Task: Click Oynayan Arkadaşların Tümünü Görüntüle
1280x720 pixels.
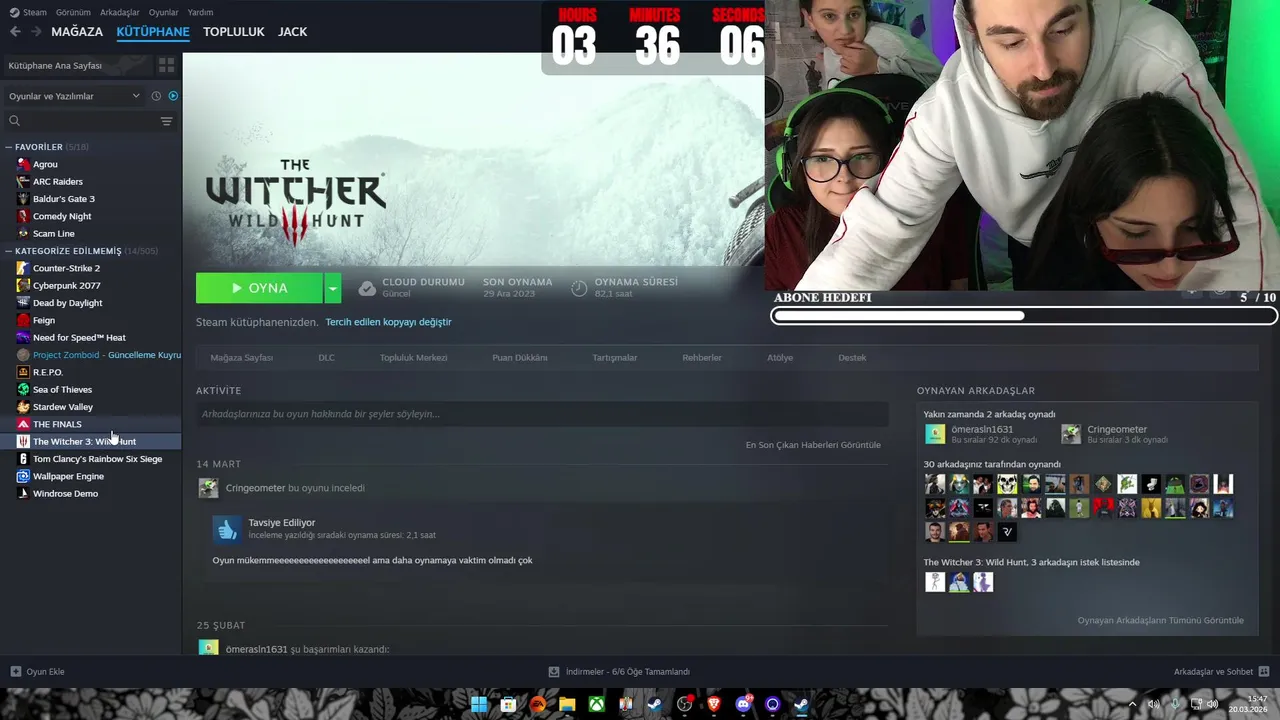Action: pyautogui.click(x=1161, y=621)
